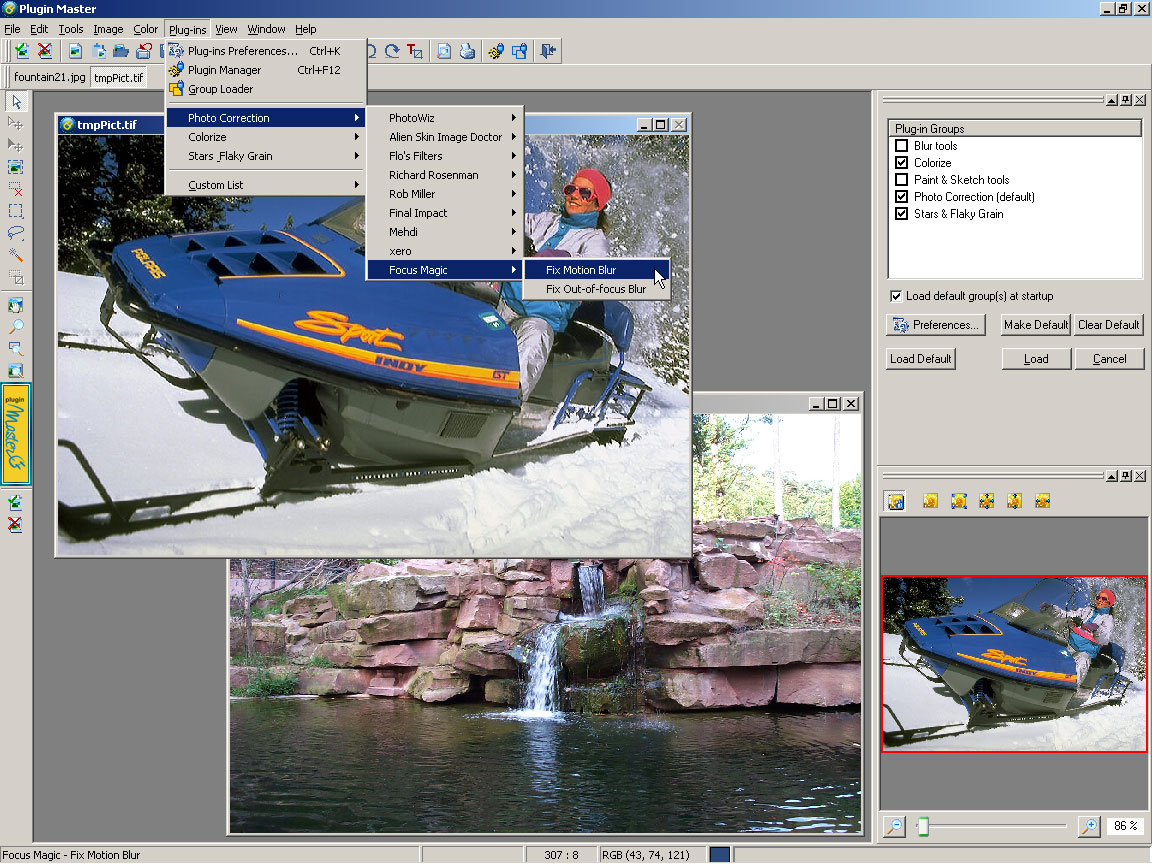Viewport: 1152px width, 864px height.
Task: Open the Final Impact submenu
Action: click(x=444, y=213)
